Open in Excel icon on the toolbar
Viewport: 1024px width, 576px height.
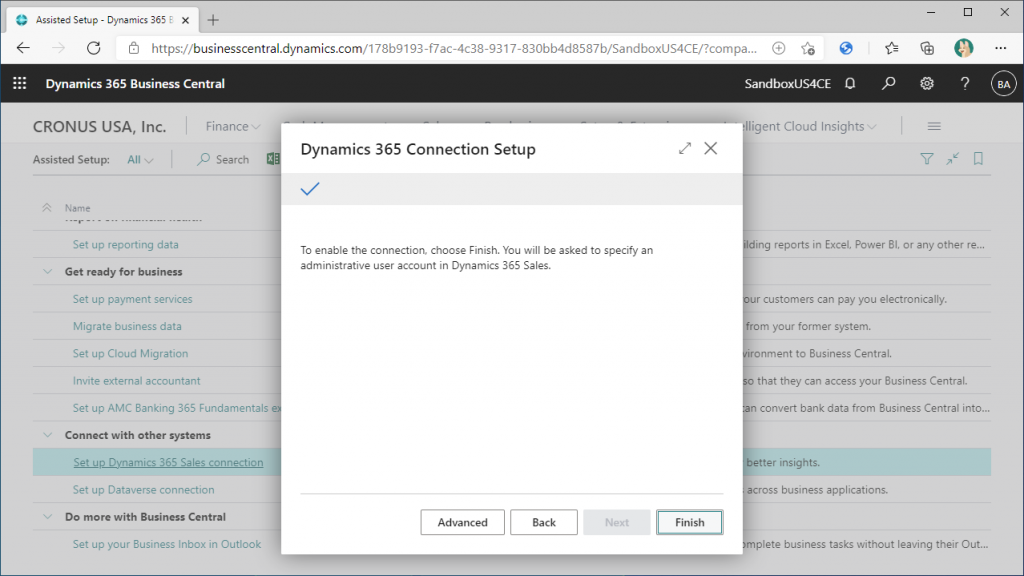click(273, 159)
